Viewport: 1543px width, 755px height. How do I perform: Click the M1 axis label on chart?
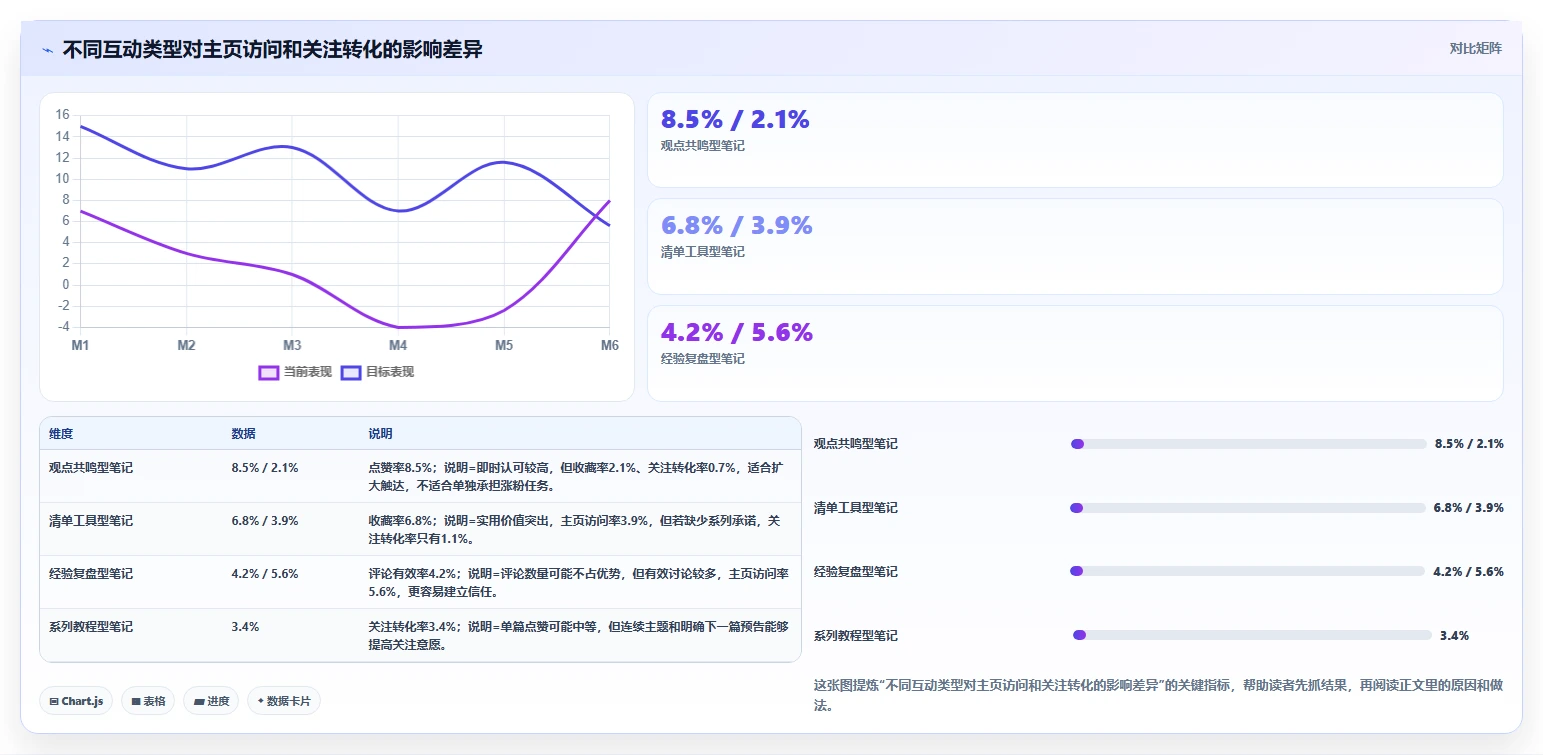point(80,345)
